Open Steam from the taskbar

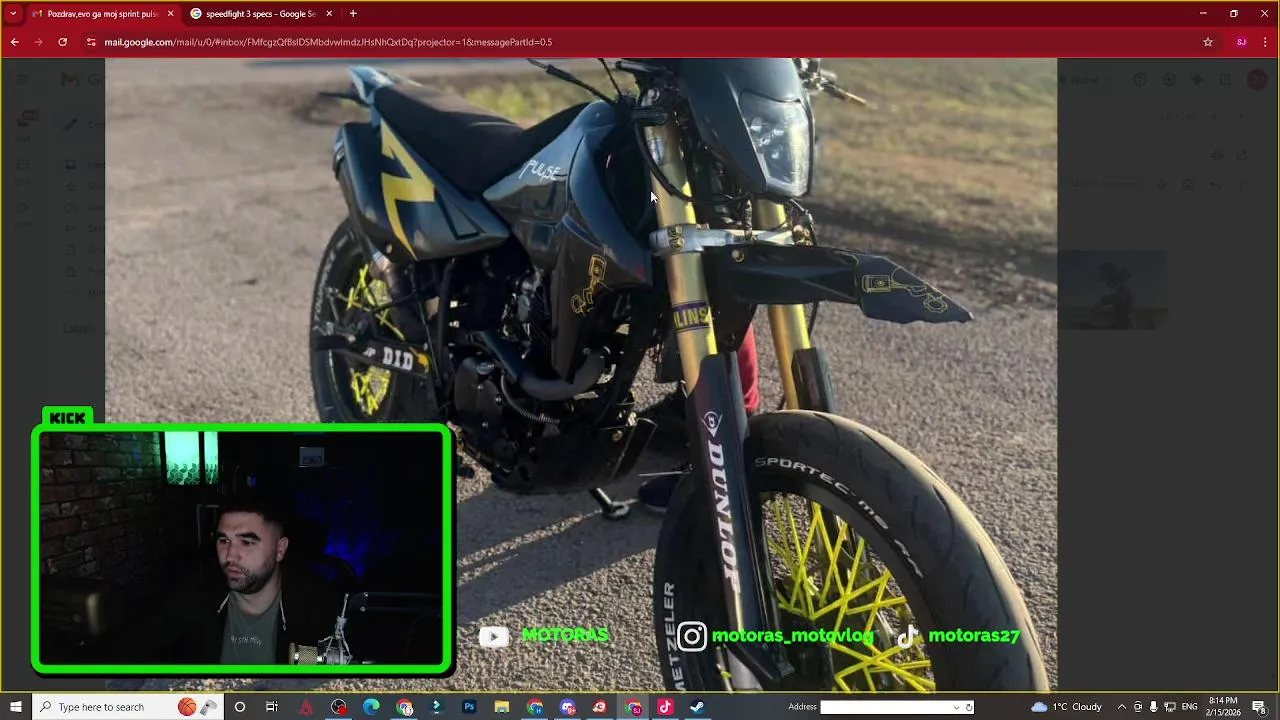tap(697, 707)
